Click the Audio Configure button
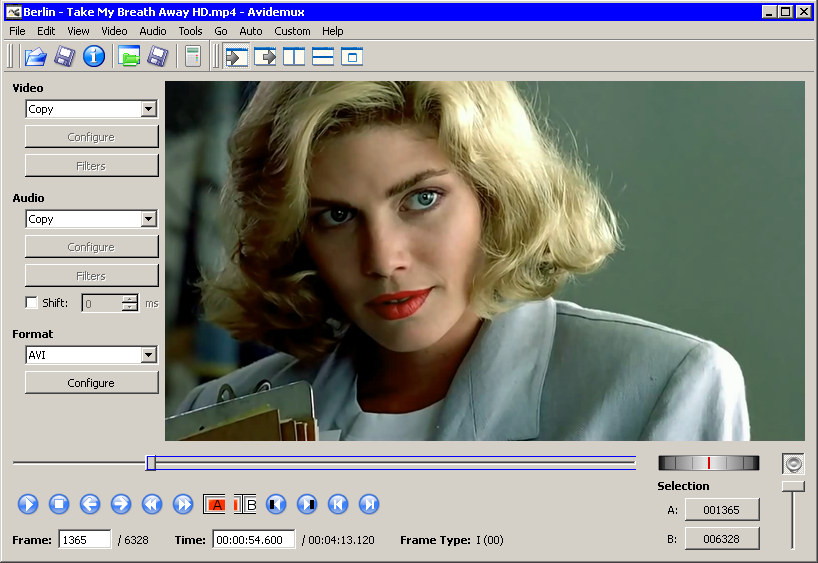 [91, 247]
